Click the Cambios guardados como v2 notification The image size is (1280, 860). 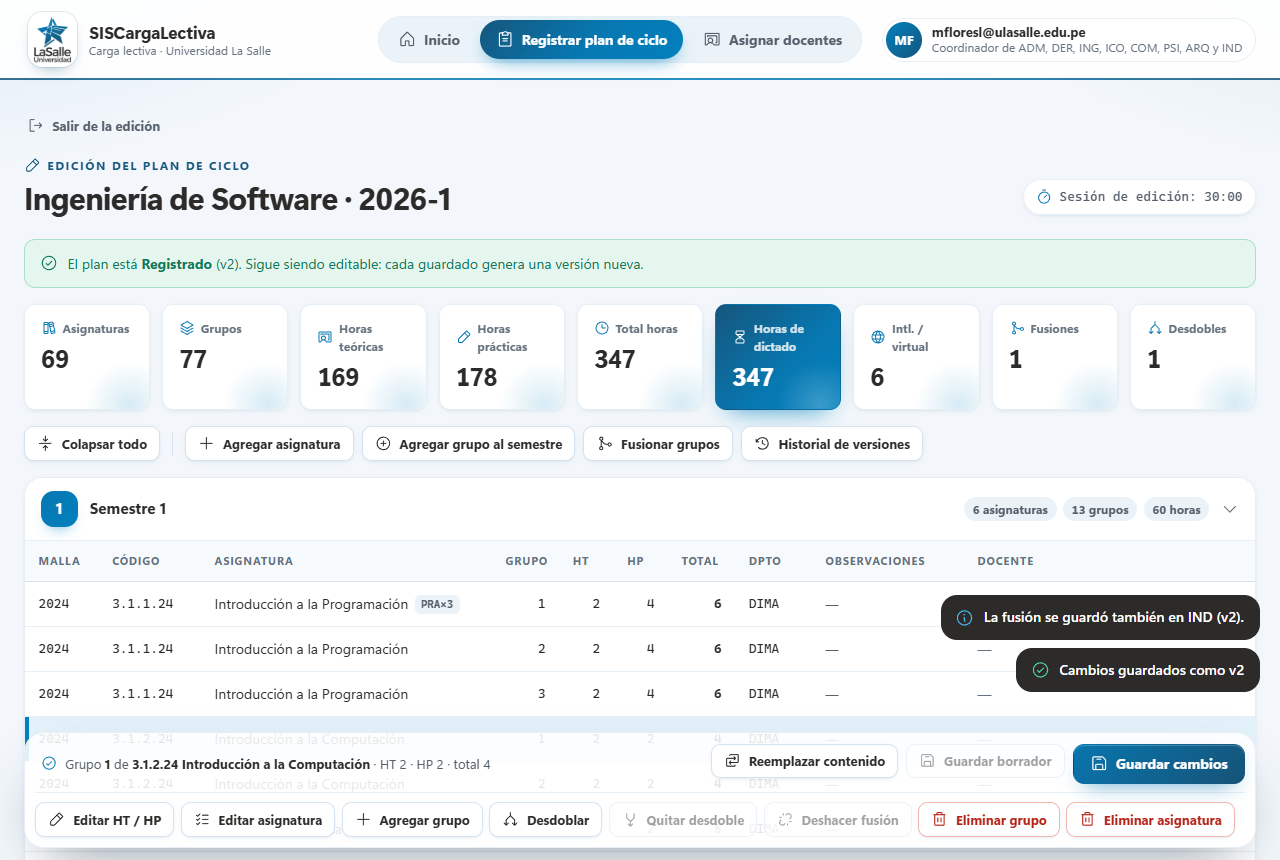point(1137,670)
